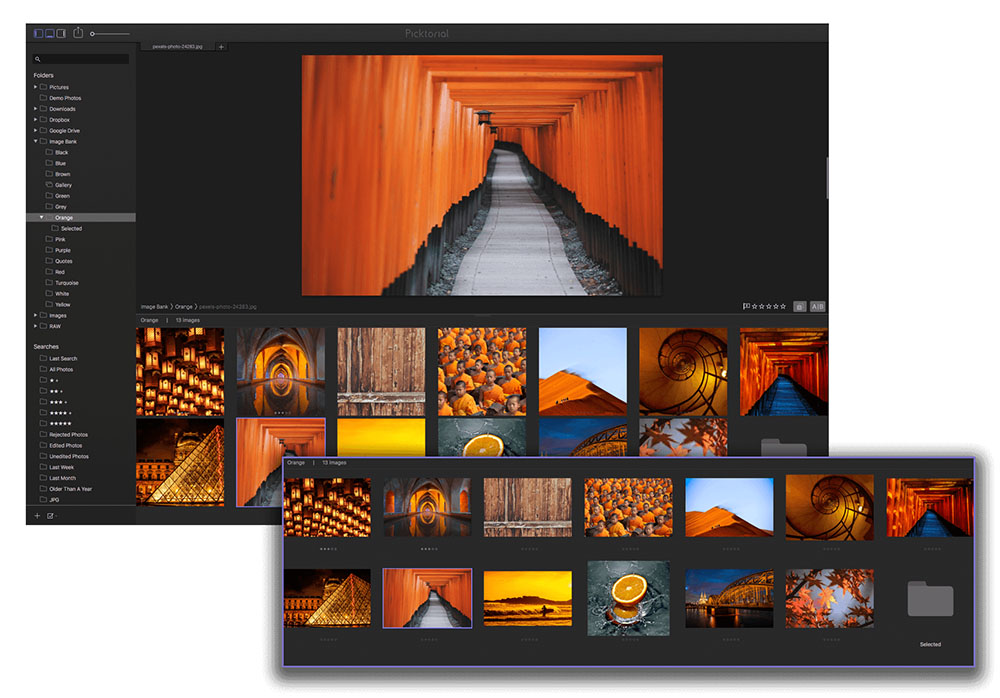
Task: Click the edit icon at sidebar bottom
Action: coord(50,516)
